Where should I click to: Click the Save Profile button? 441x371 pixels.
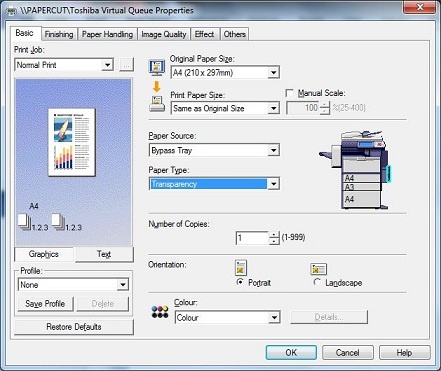pos(45,304)
